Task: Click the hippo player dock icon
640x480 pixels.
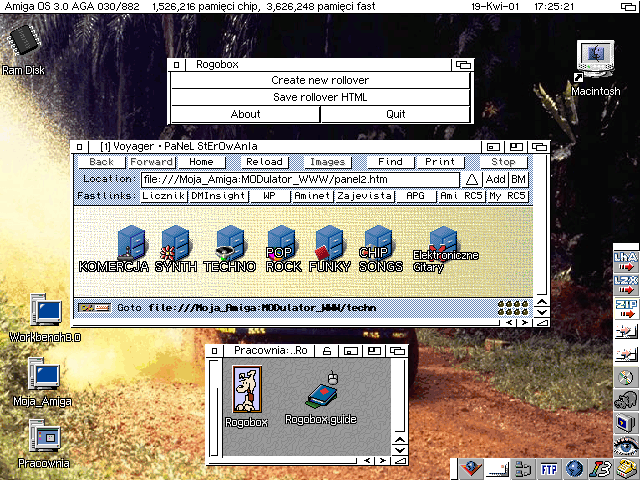Action: (x=626, y=400)
